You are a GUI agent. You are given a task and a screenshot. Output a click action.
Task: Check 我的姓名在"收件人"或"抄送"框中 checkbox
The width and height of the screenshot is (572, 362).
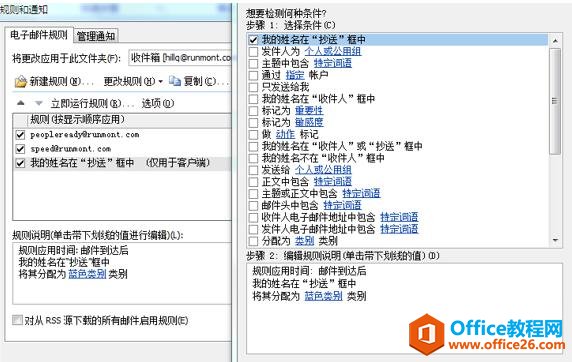tap(253, 146)
